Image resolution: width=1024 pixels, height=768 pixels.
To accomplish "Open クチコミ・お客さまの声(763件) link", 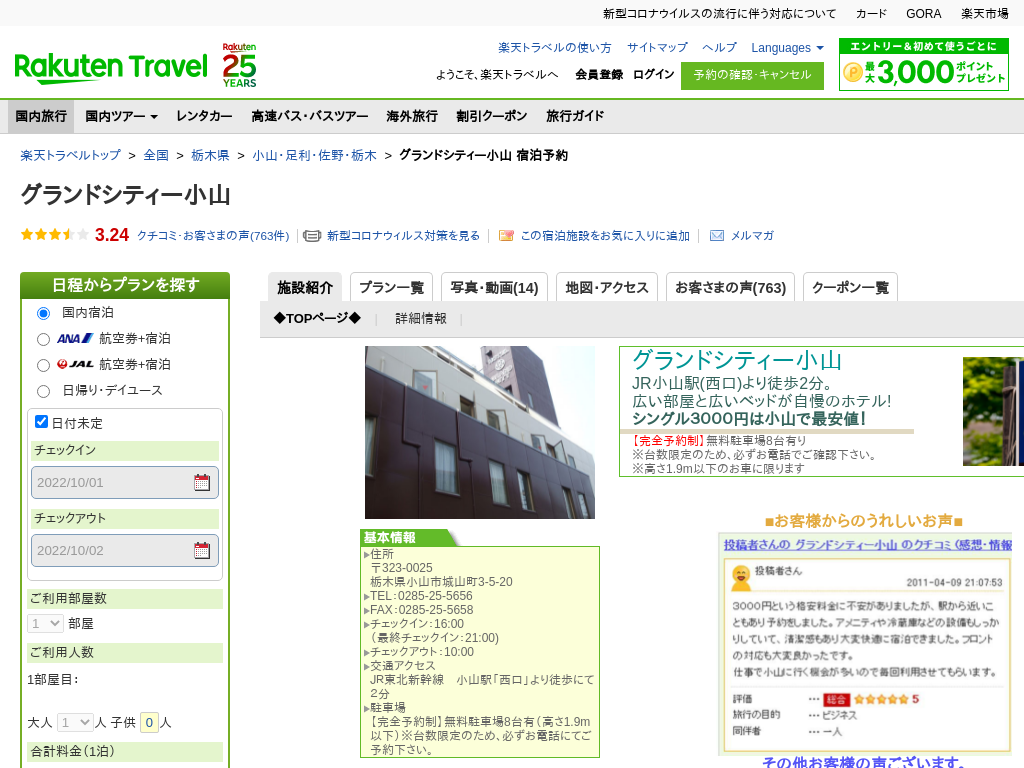I will pos(213,236).
